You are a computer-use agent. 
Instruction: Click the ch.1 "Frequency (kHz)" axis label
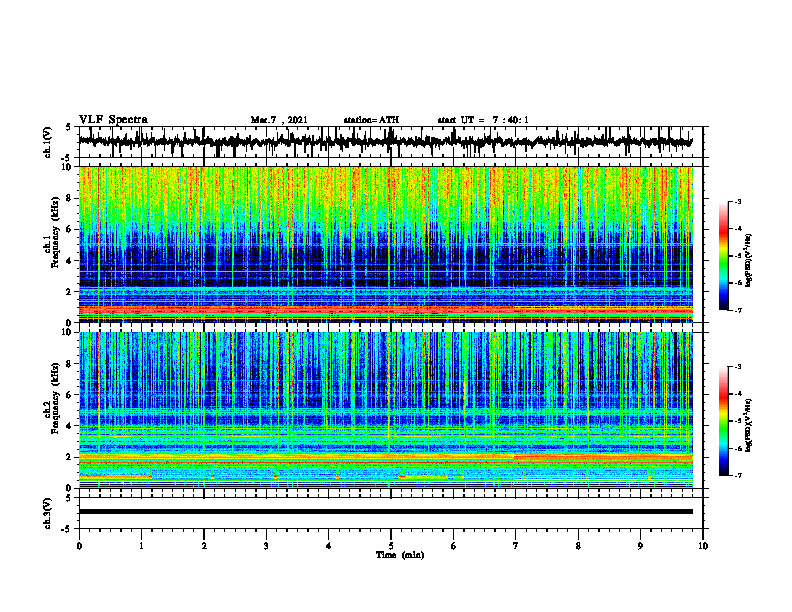(55, 232)
